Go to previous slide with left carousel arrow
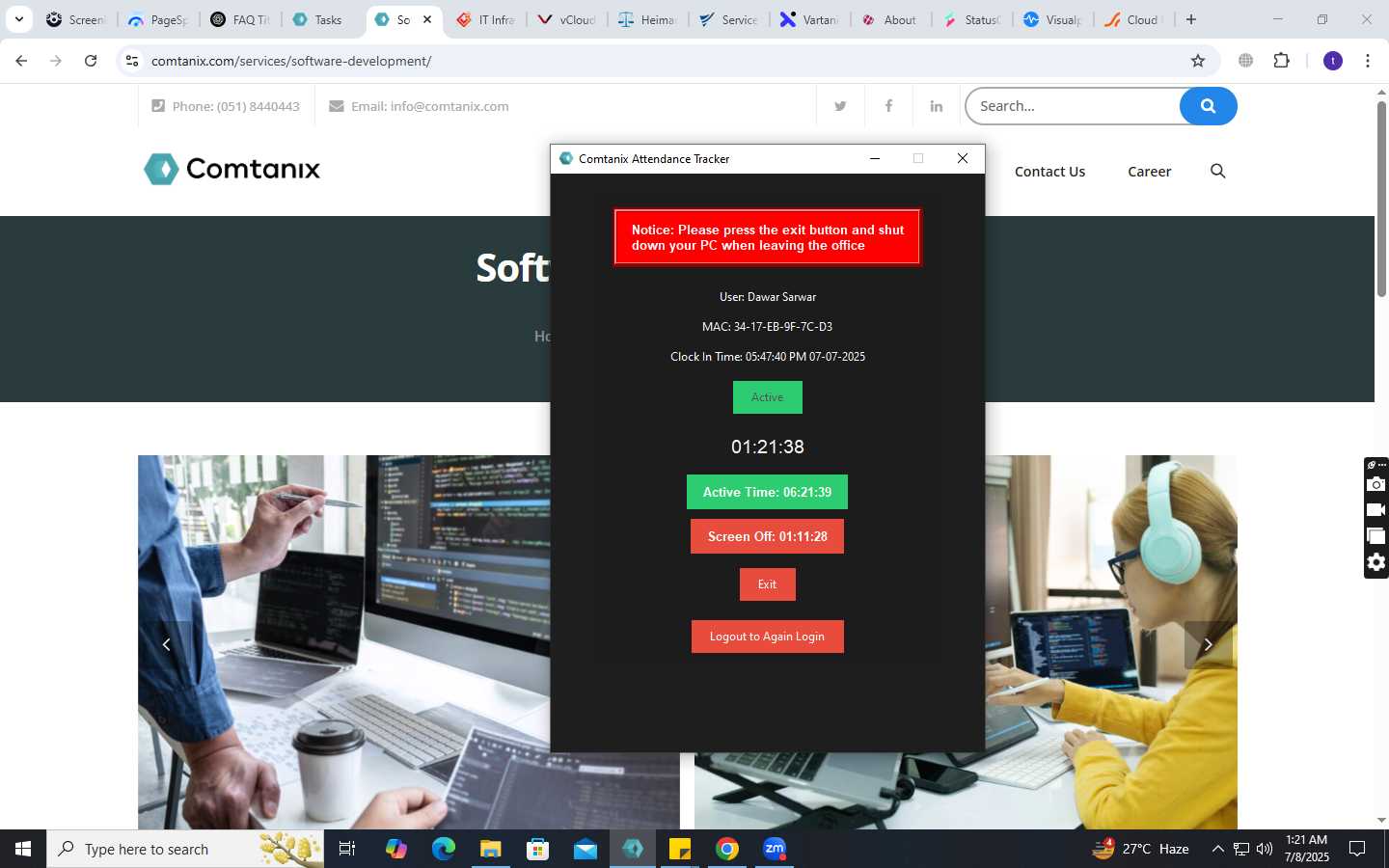 (x=166, y=644)
